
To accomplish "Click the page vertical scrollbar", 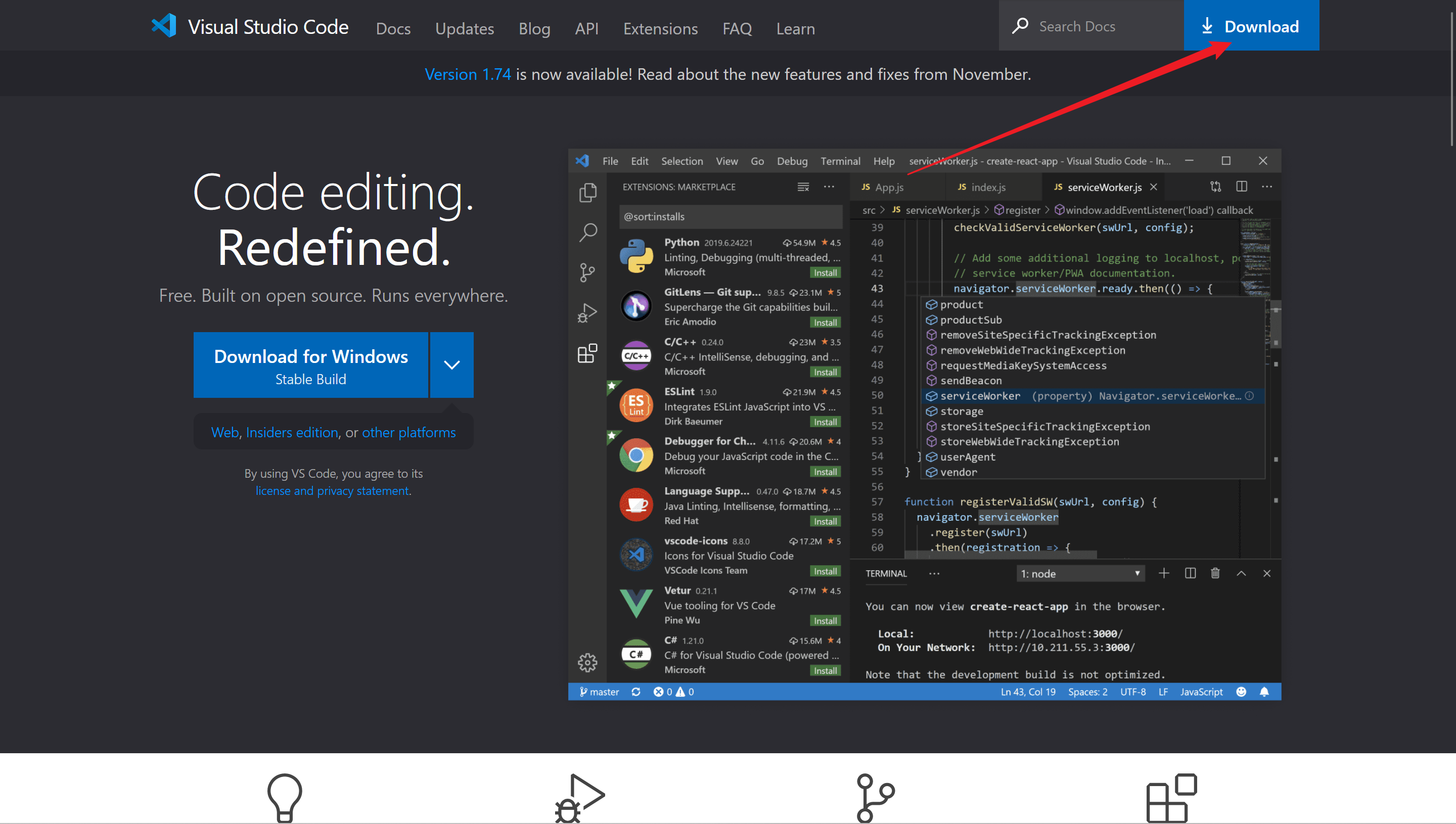I will tap(1451, 79).
